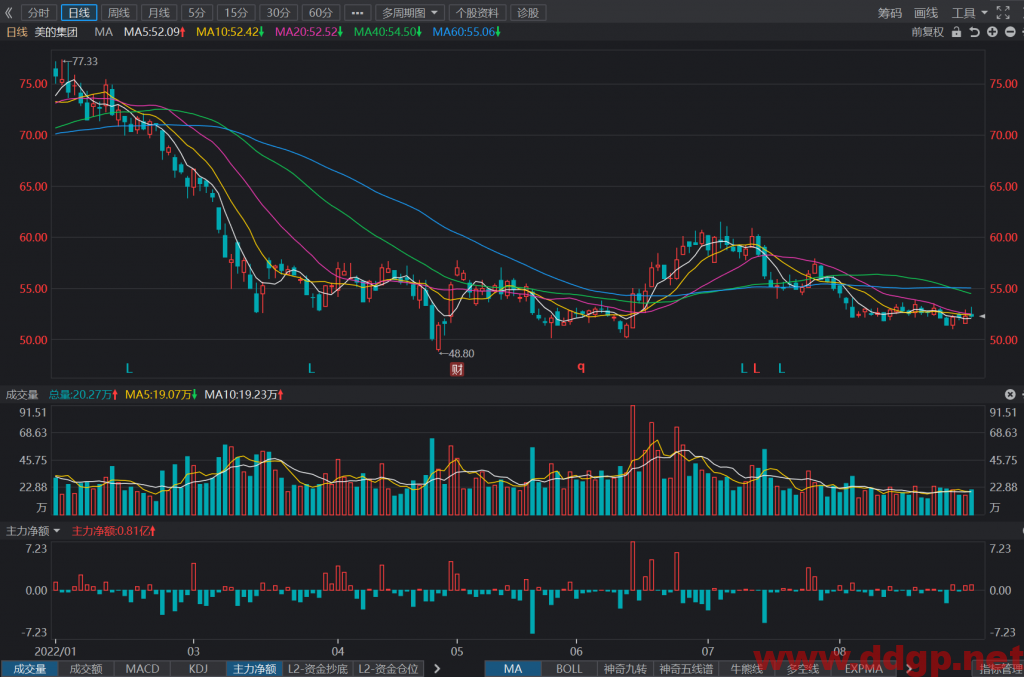Click the MA40:54.50 value label
The image size is (1024, 677).
(x=388, y=32)
